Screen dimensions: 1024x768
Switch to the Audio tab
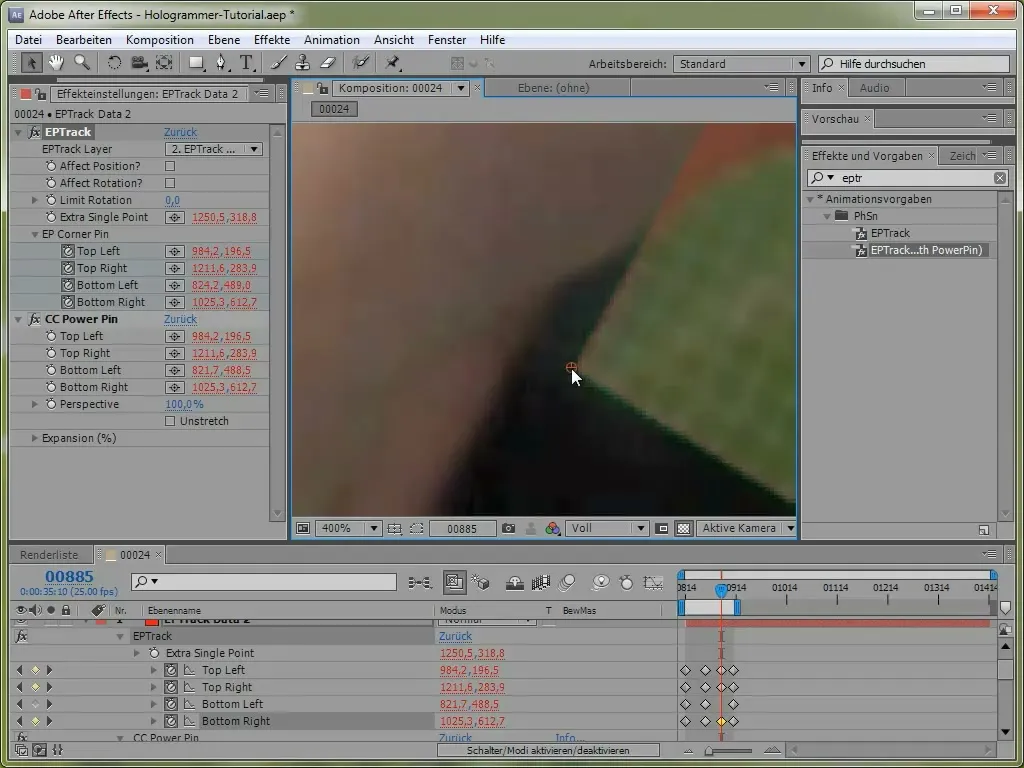(874, 88)
